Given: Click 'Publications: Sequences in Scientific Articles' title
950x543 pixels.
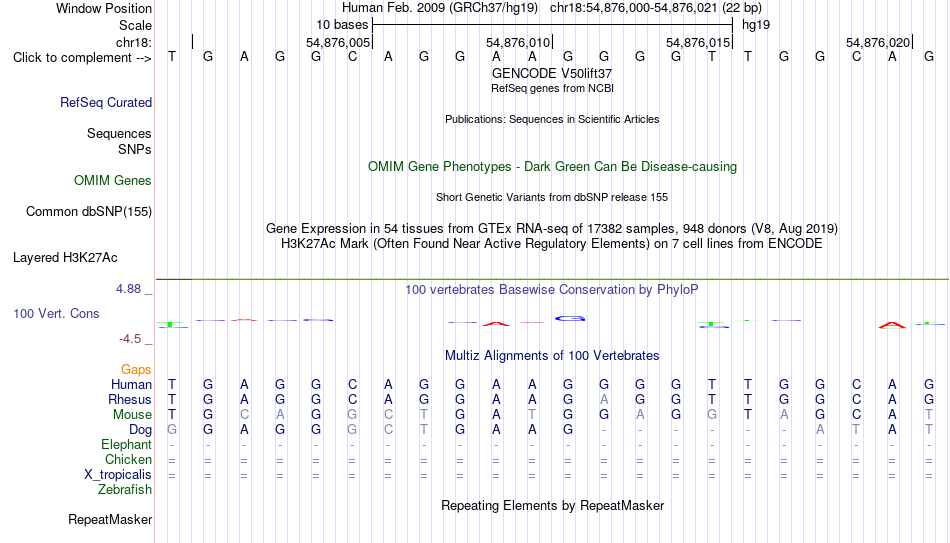Looking at the screenshot, I should point(552,119).
